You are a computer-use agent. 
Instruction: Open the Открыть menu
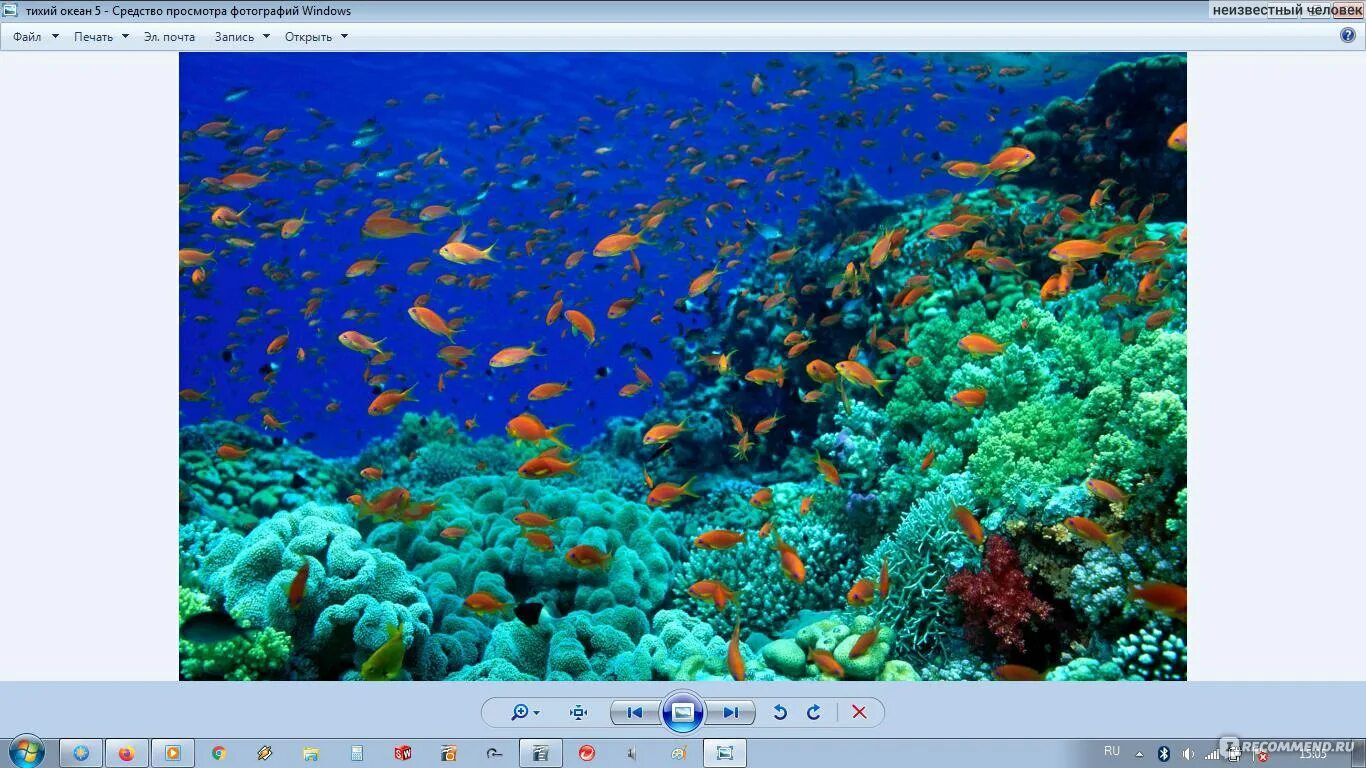(316, 37)
